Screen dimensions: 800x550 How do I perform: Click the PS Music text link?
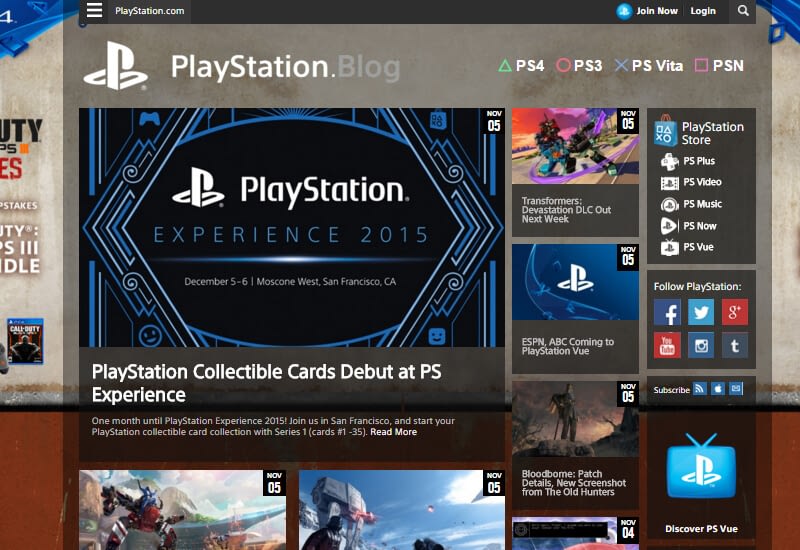703,204
